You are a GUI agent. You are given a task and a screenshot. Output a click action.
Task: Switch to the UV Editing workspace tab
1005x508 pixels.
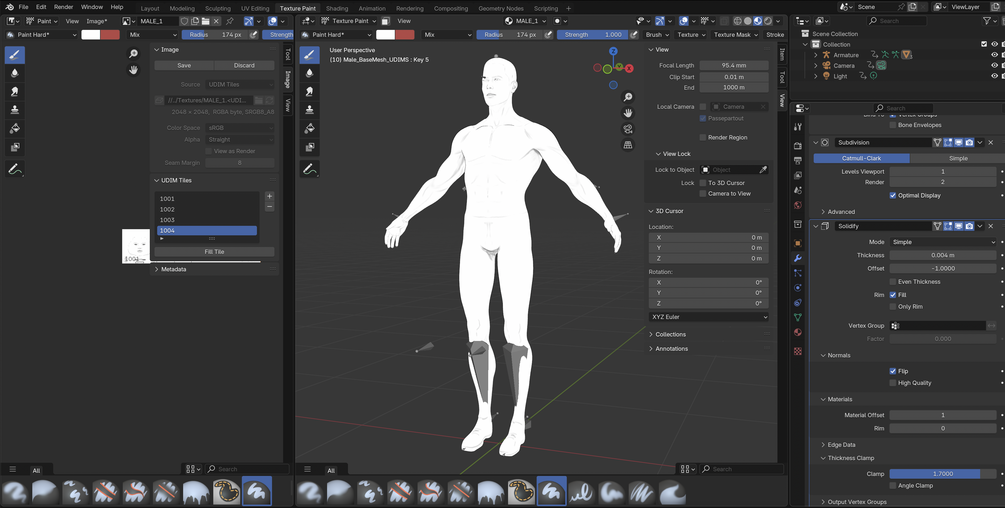(253, 8)
